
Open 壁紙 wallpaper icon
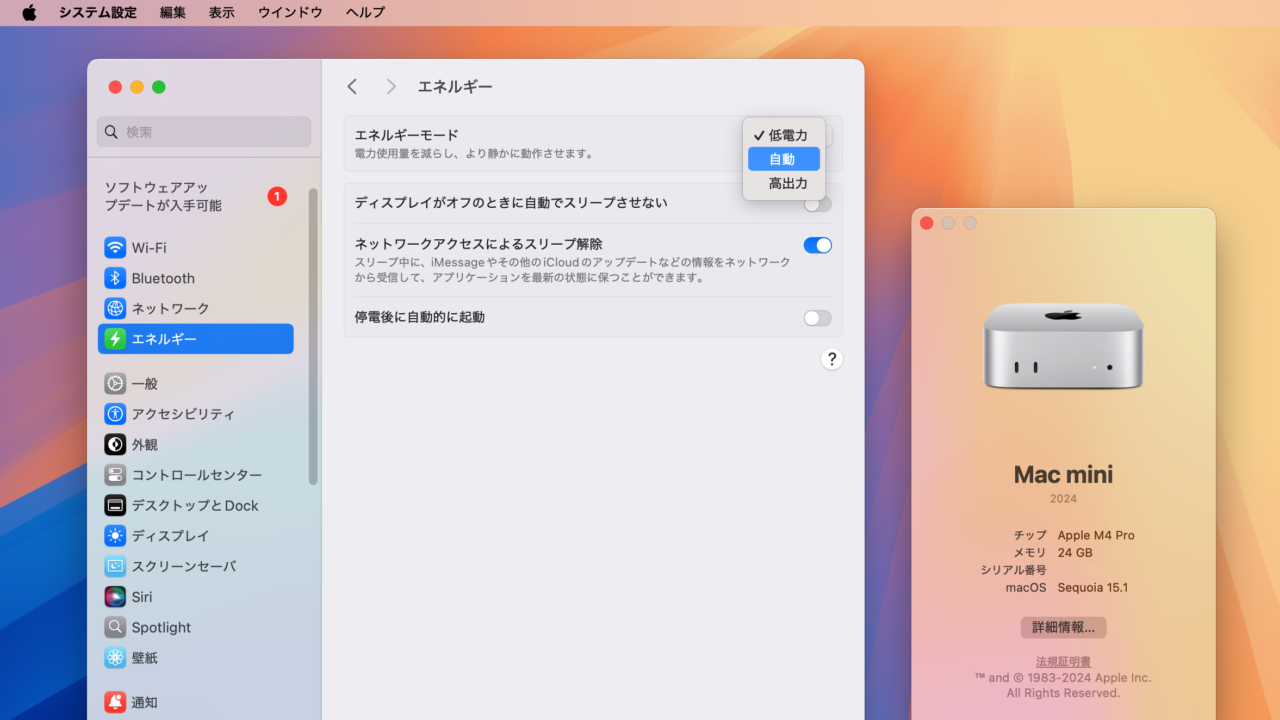pos(115,658)
